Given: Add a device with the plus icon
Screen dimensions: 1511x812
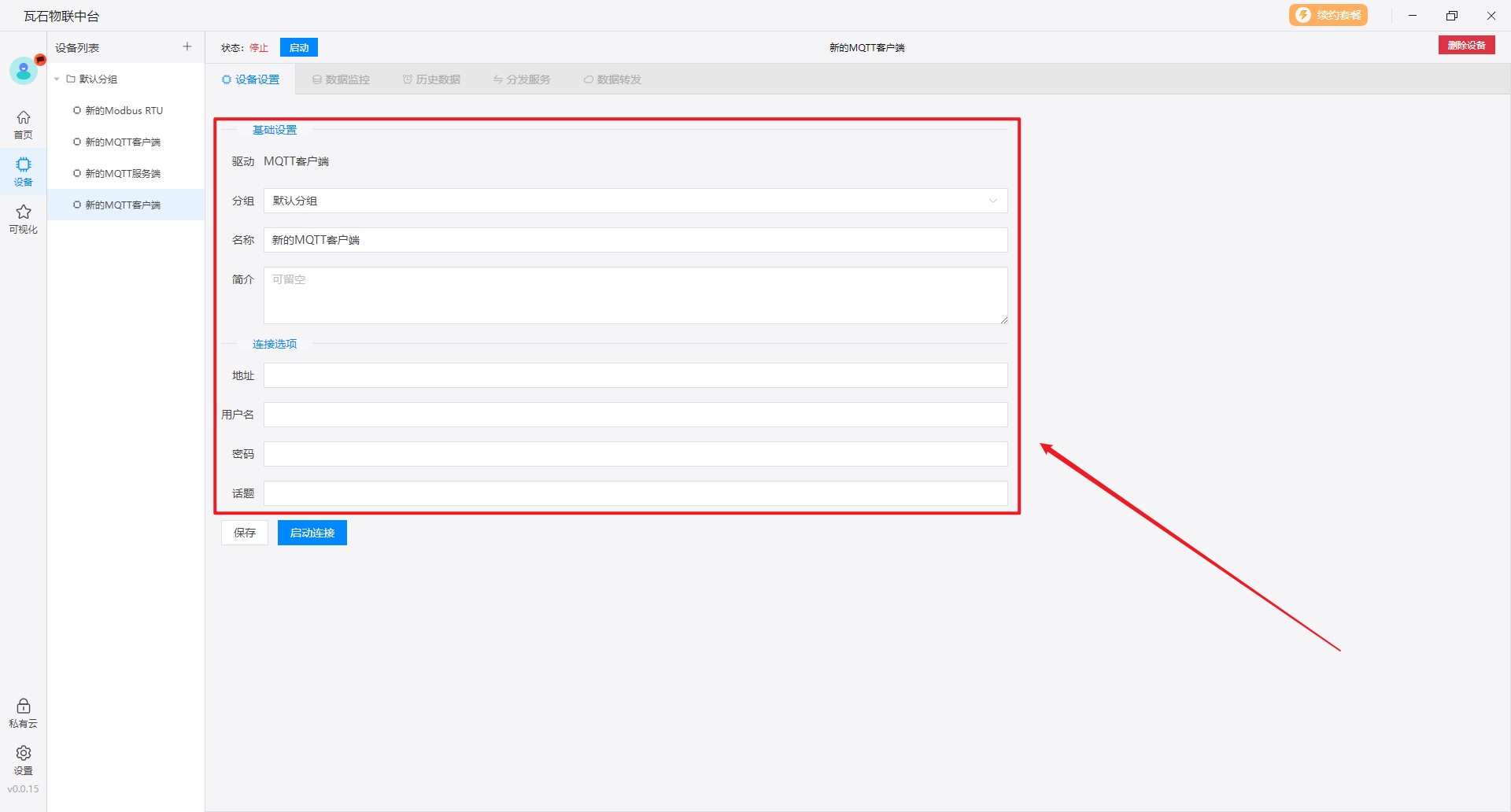Looking at the screenshot, I should coord(187,47).
